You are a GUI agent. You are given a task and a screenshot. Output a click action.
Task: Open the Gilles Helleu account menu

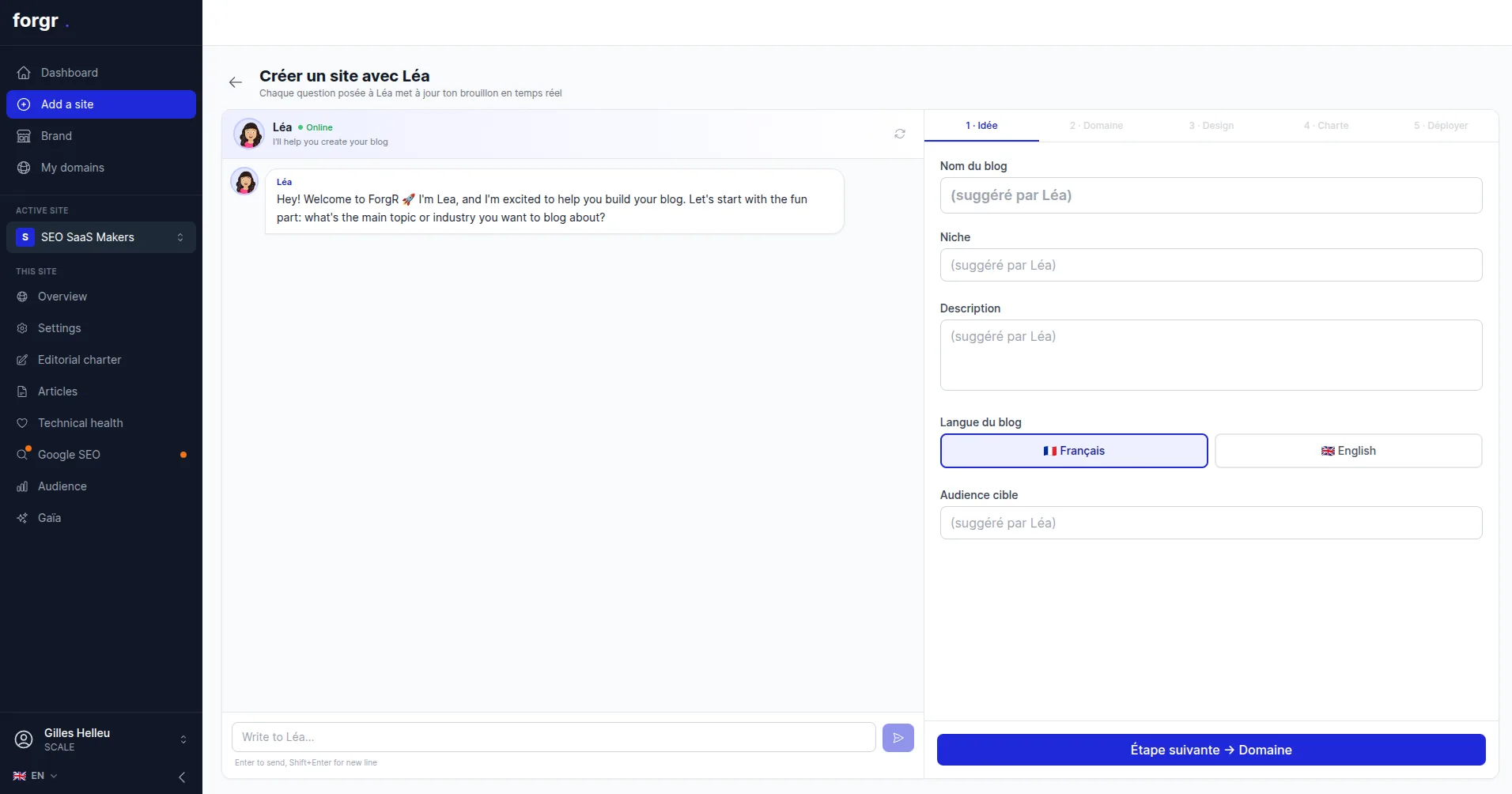tap(101, 739)
